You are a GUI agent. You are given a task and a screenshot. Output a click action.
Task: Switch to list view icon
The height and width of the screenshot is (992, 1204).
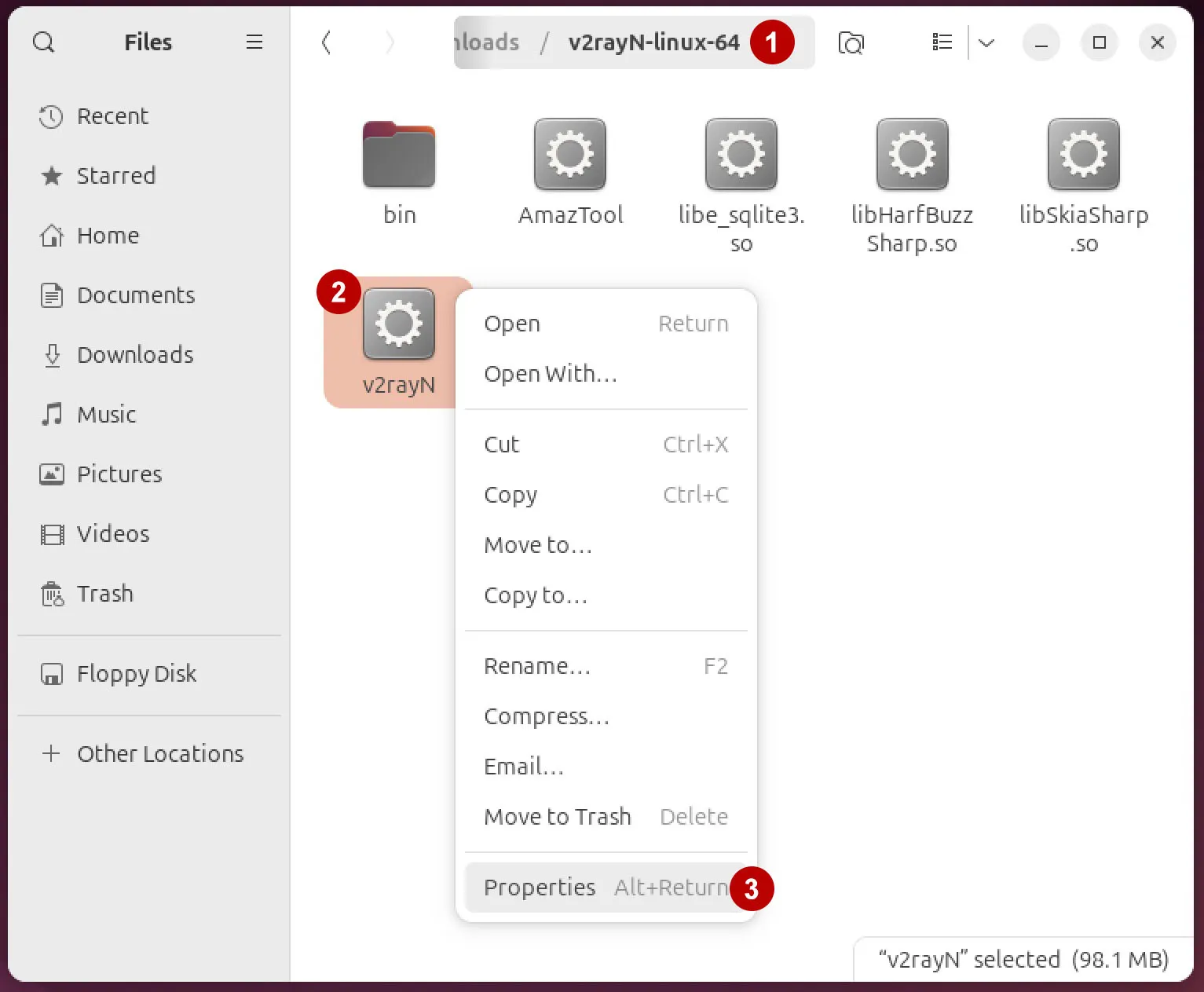click(x=942, y=42)
